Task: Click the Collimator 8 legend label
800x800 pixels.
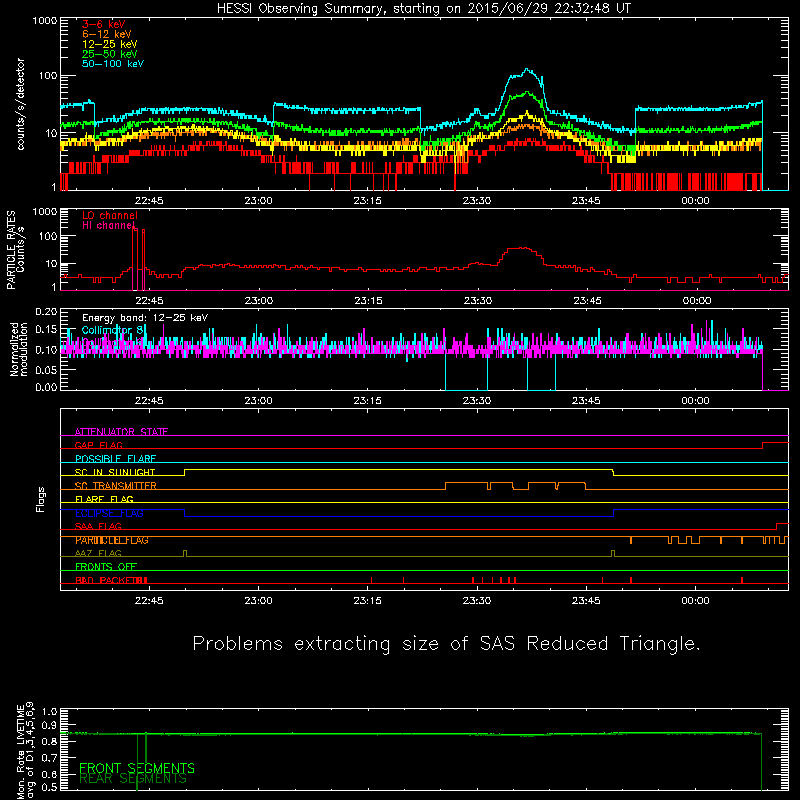Action: tap(112, 330)
